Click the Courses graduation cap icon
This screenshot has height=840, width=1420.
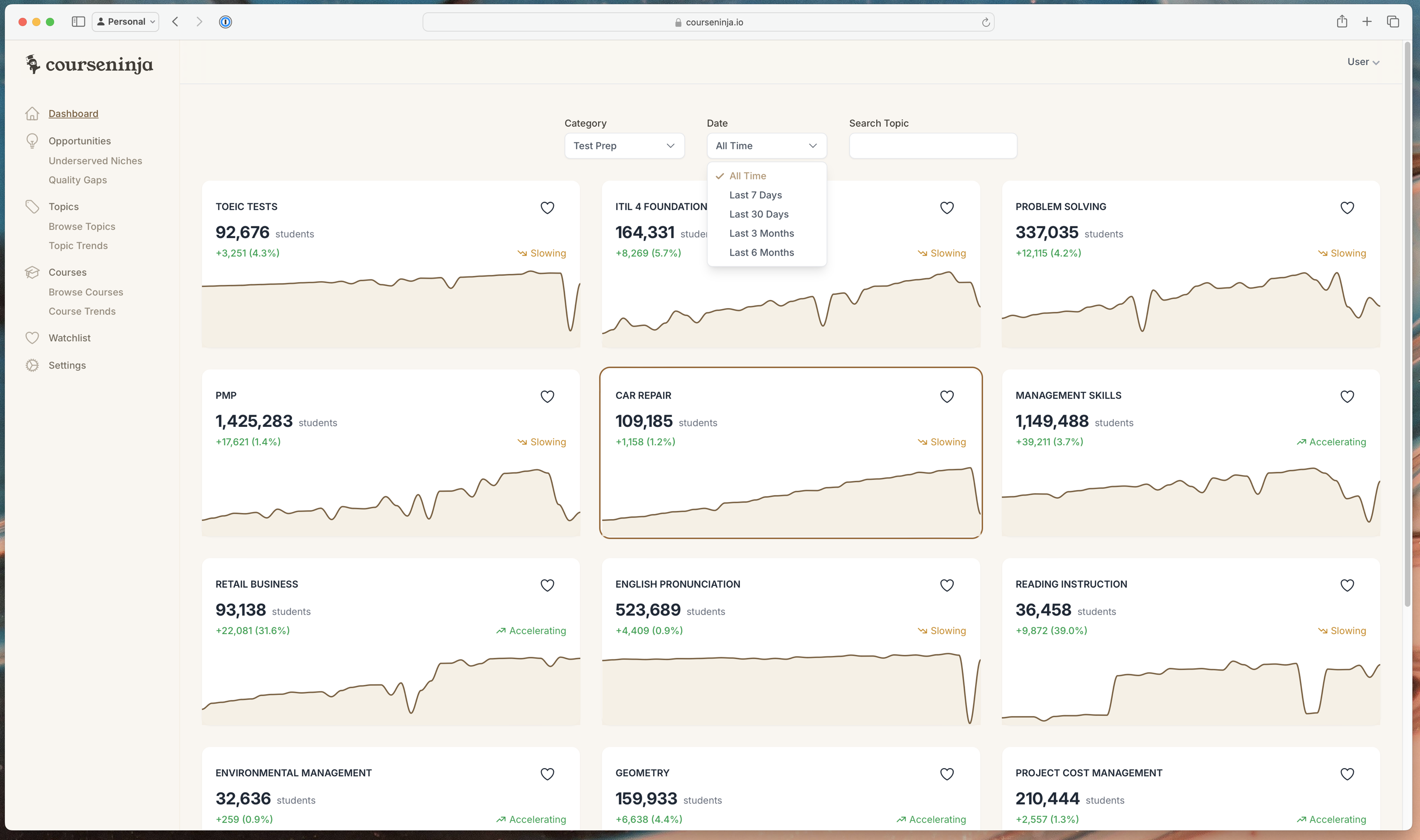coord(32,272)
